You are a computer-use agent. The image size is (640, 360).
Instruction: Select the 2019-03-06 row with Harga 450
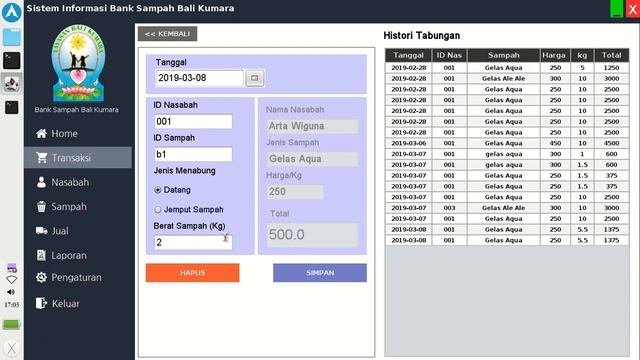[x=507, y=143]
